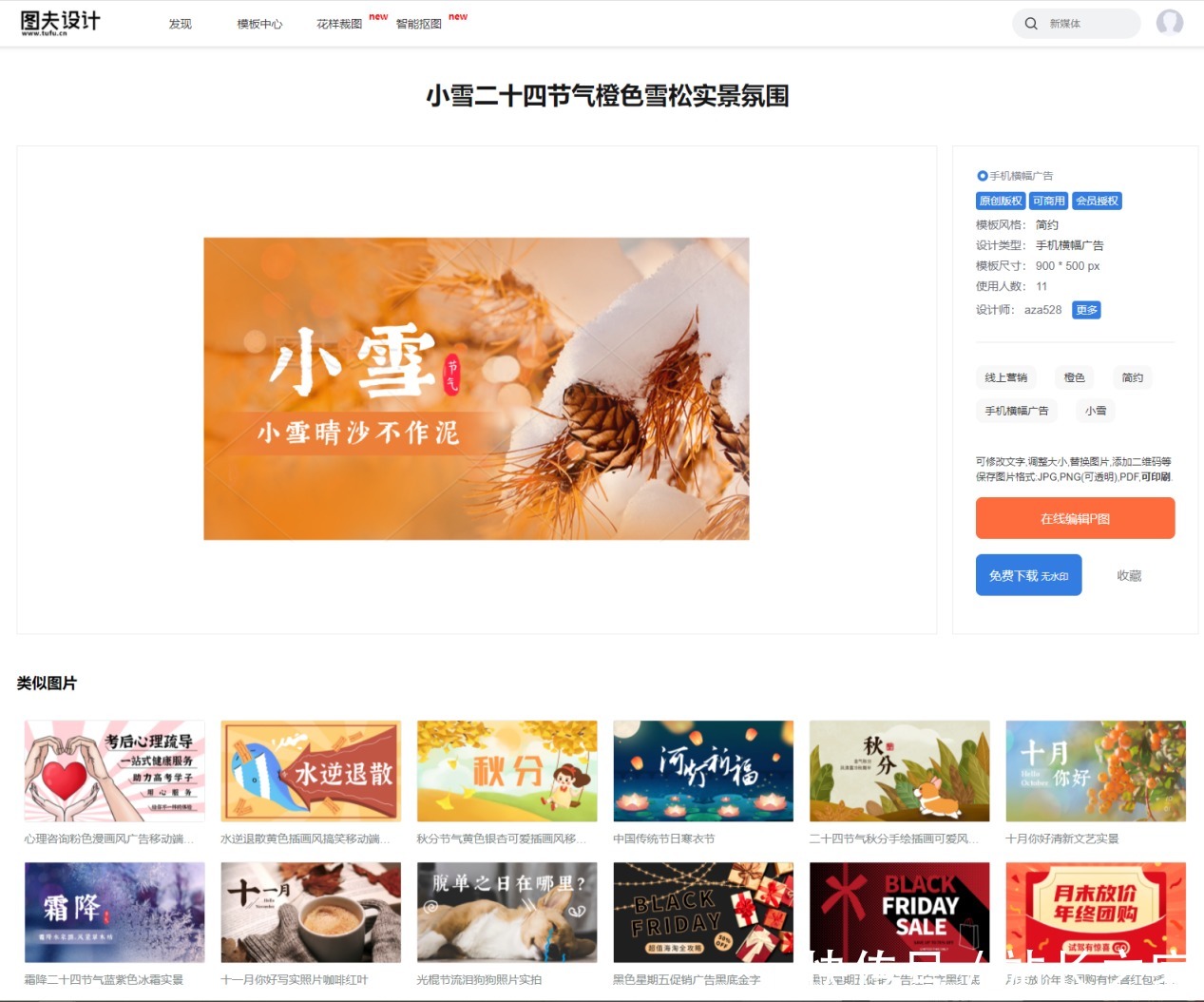Click the orange 在线编辑P图 button
Screen dimensions: 1204x1002
point(1074,518)
